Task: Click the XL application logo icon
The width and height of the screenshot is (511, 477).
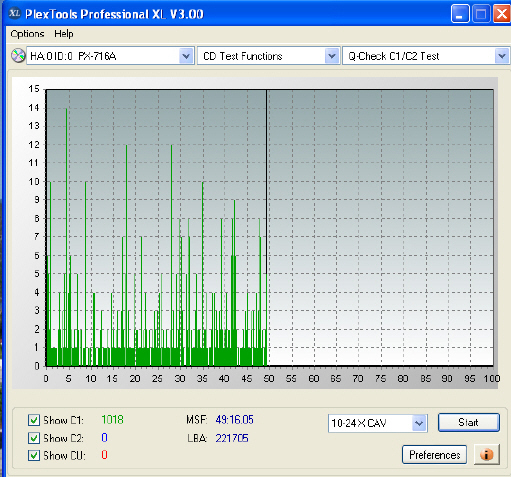Action: 14,13
